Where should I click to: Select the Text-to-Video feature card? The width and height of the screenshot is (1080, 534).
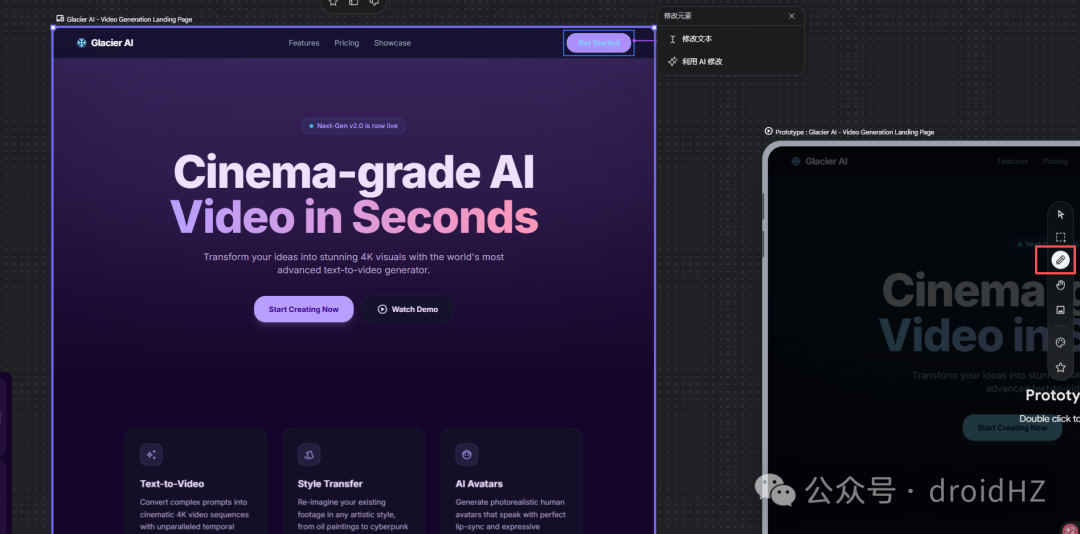point(196,482)
